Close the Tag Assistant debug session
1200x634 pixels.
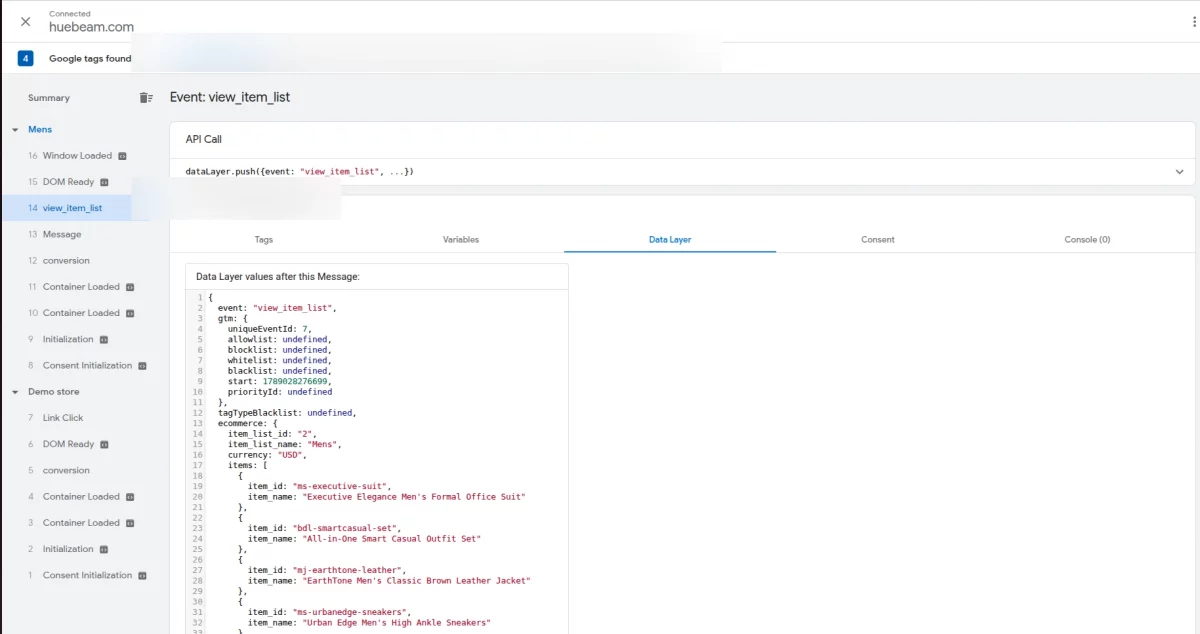coord(25,21)
